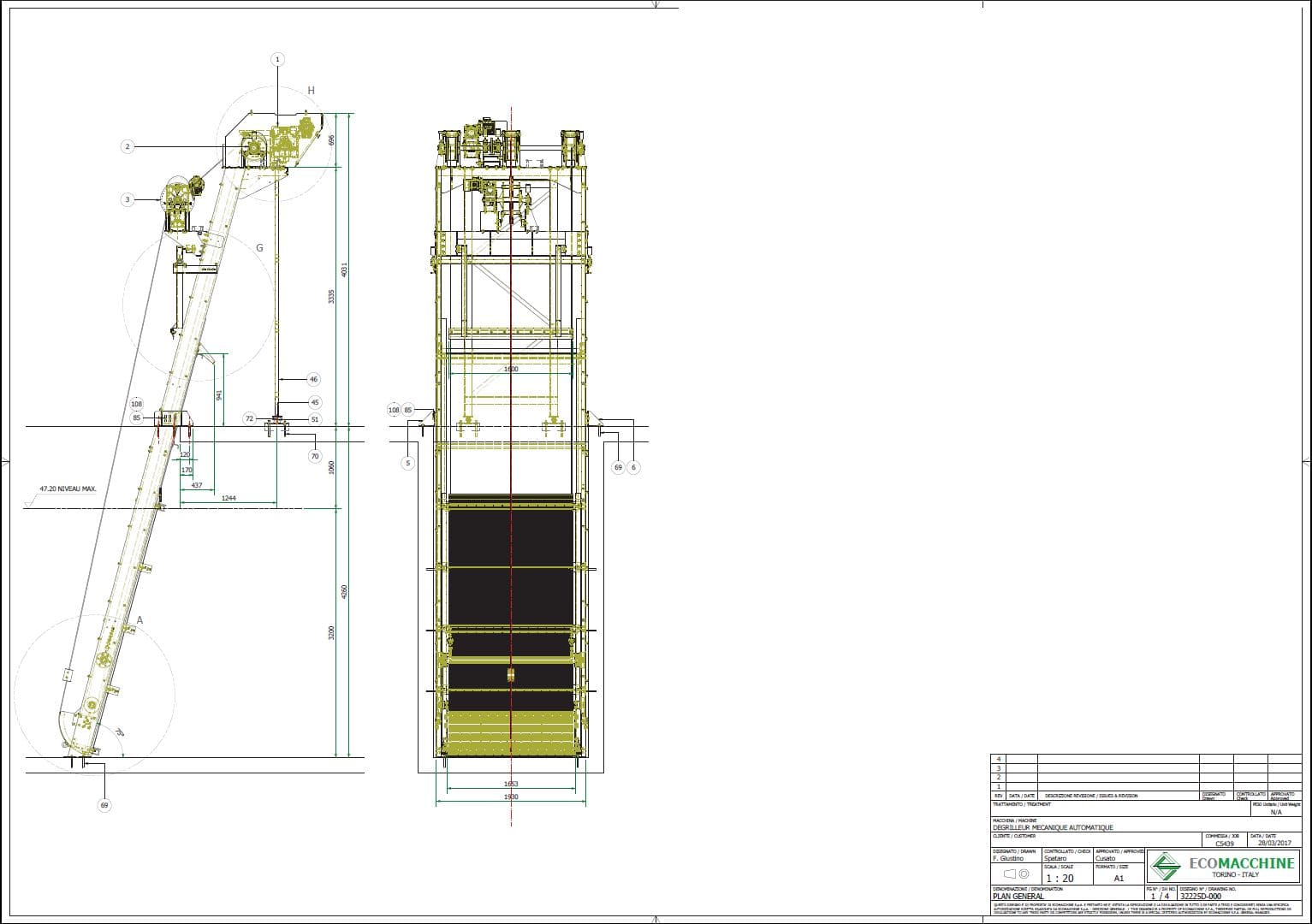Click the approver name 'Cusato'
Screen dimensions: 1312x924
tap(1106, 859)
